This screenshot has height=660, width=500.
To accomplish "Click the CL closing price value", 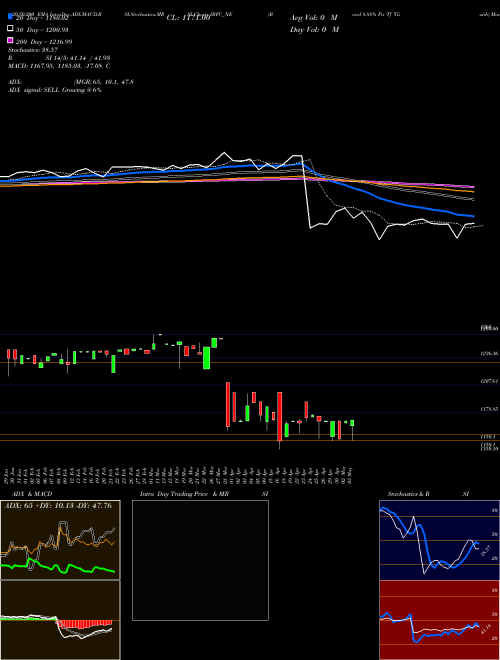I will (x=188, y=18).
